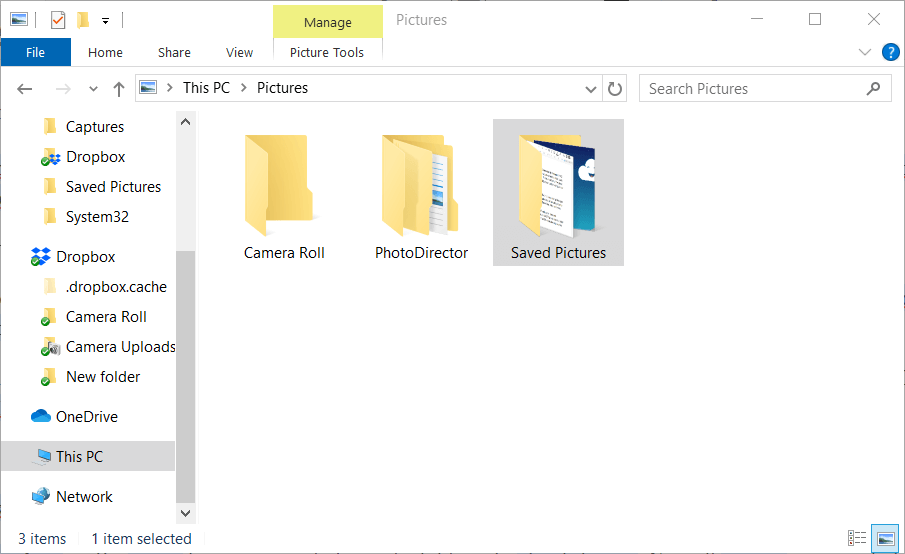Open the address bar history dropdown
Viewport: 905px width, 554px height.
[591, 88]
